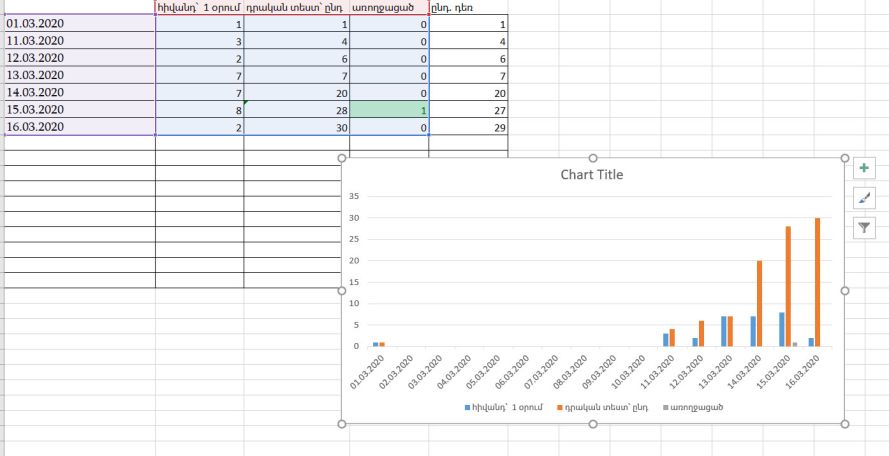Click the chart axis label 08.03.2020
889x456 pixels.
point(570,371)
